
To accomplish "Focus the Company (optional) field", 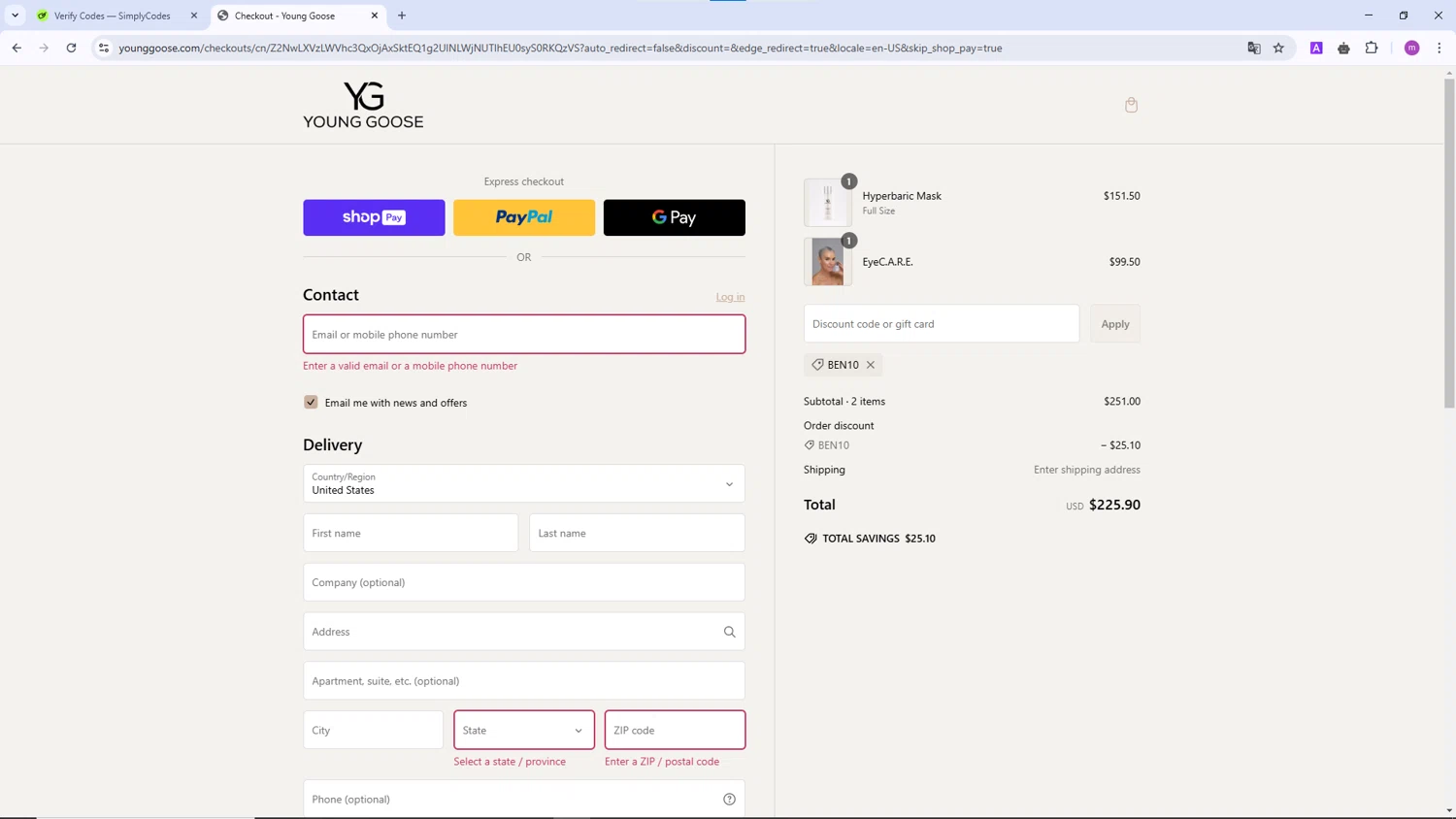I will (524, 582).
